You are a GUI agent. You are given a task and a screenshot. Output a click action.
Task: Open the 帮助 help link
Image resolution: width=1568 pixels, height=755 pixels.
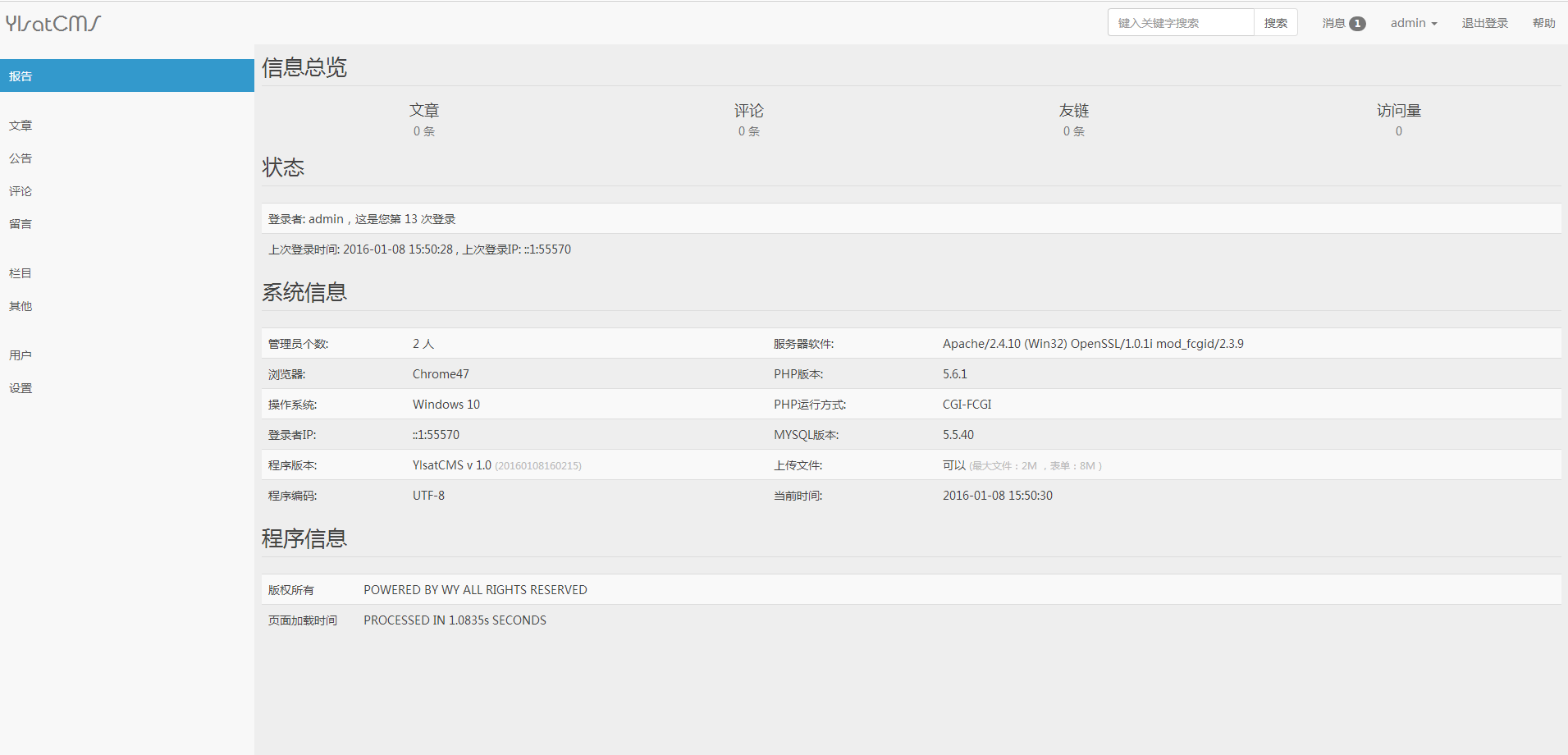click(1544, 23)
